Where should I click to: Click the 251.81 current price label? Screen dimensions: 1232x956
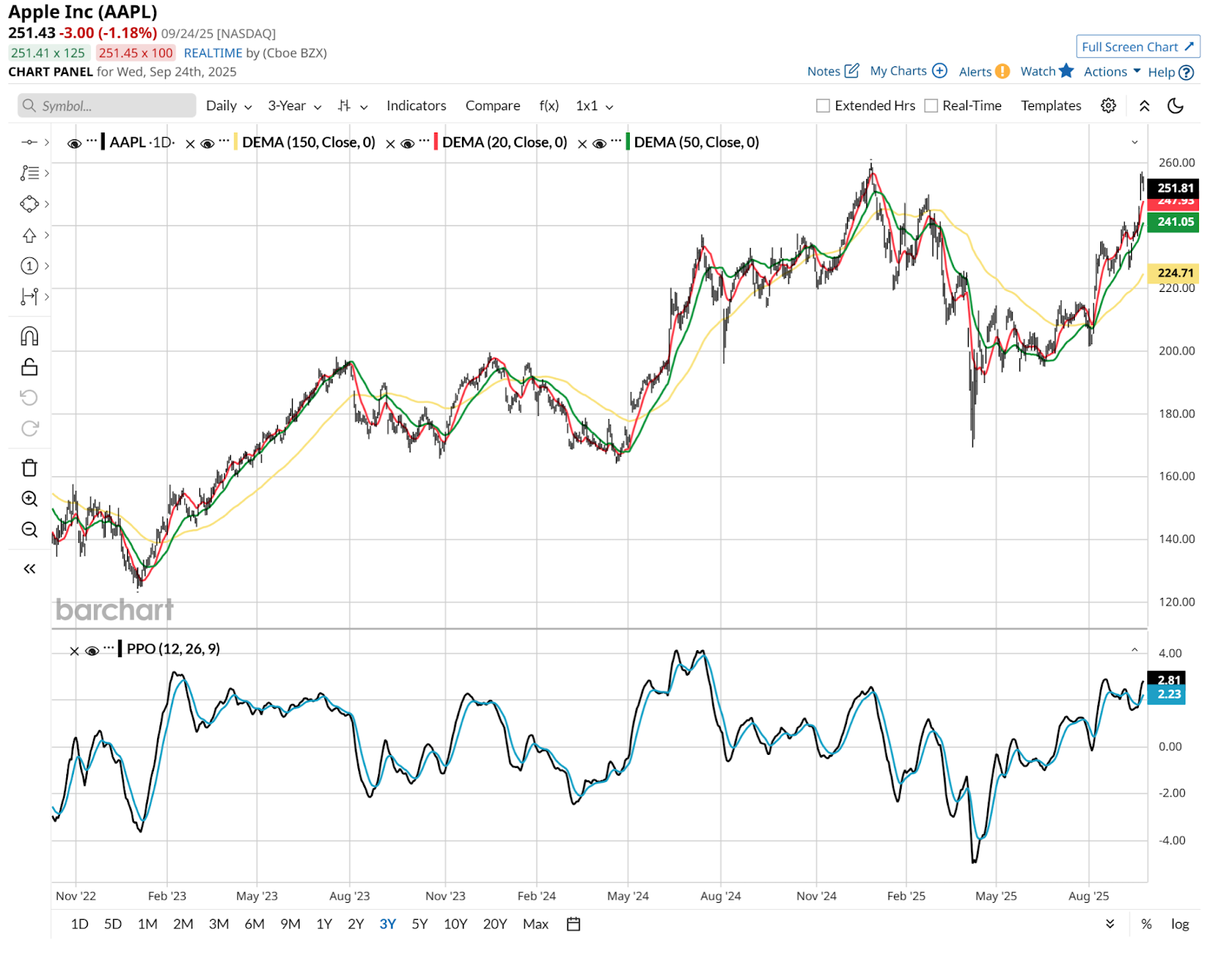click(1173, 188)
